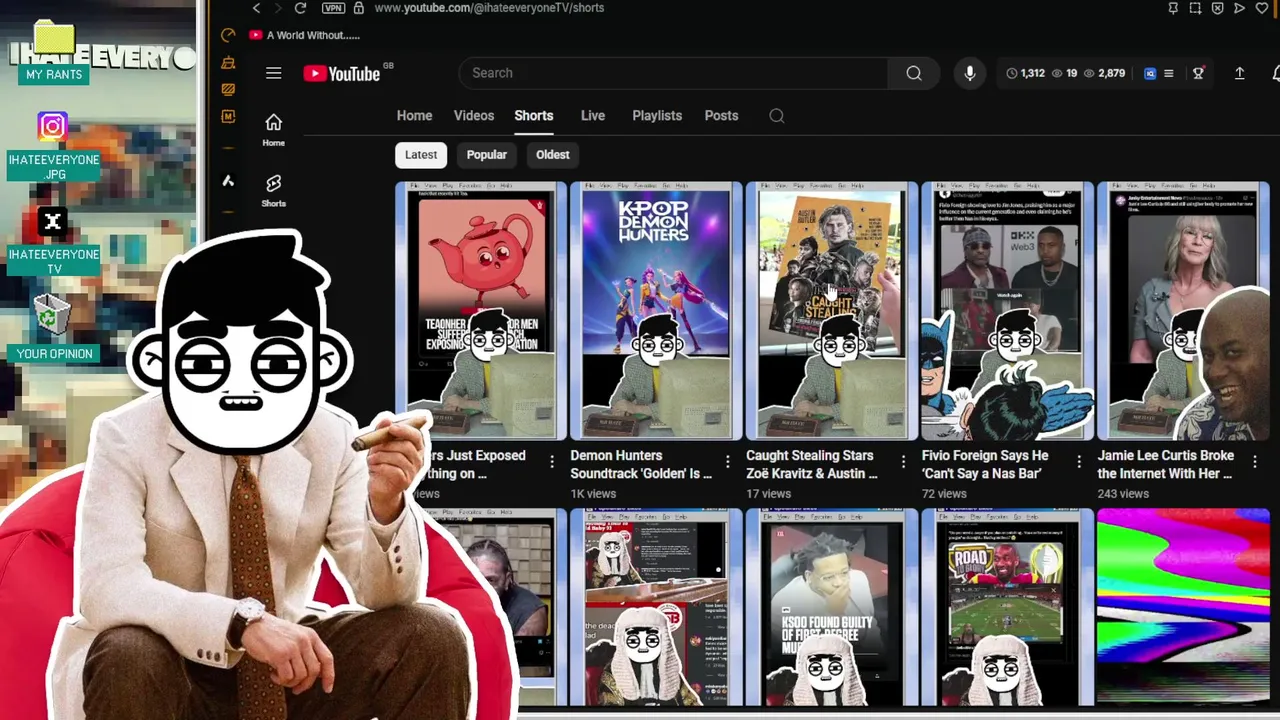1280x720 pixels.
Task: Open MY RANTS folder on desktop
Action: [x=54, y=52]
